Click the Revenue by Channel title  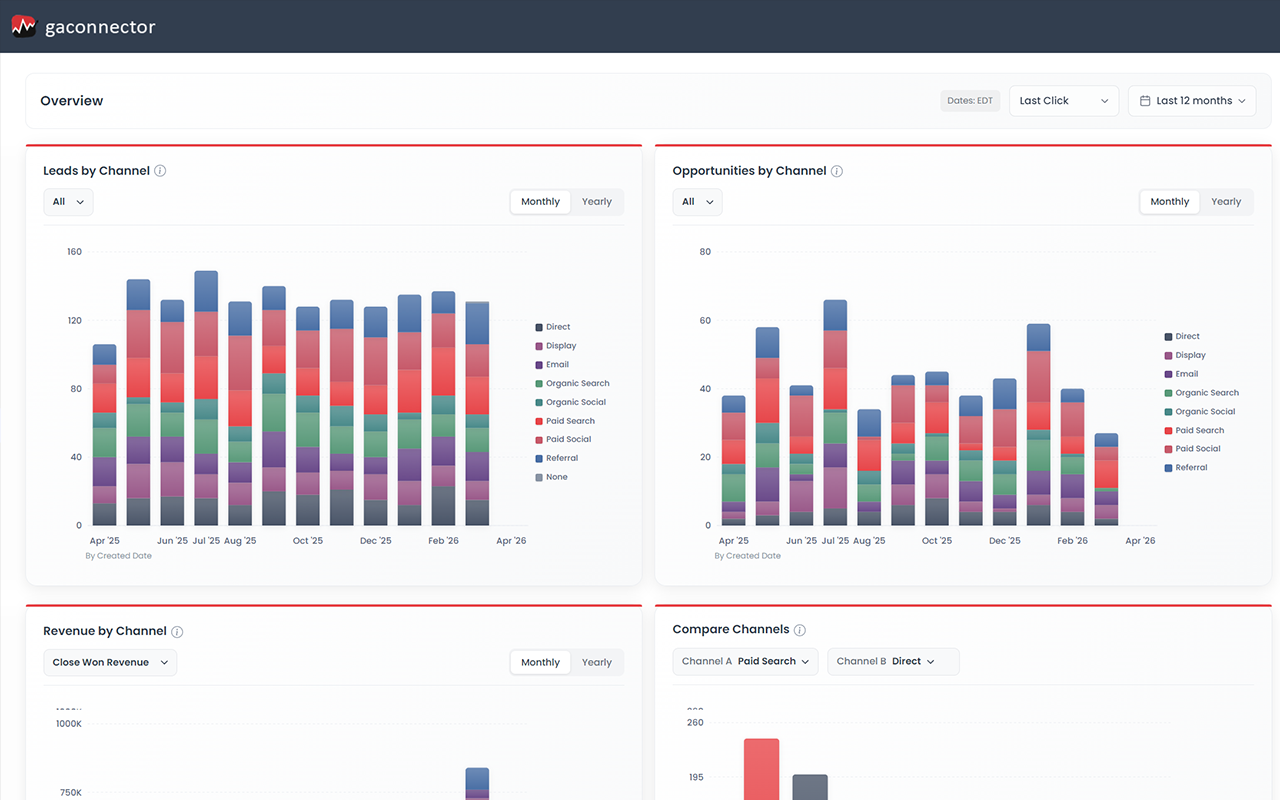[104, 631]
